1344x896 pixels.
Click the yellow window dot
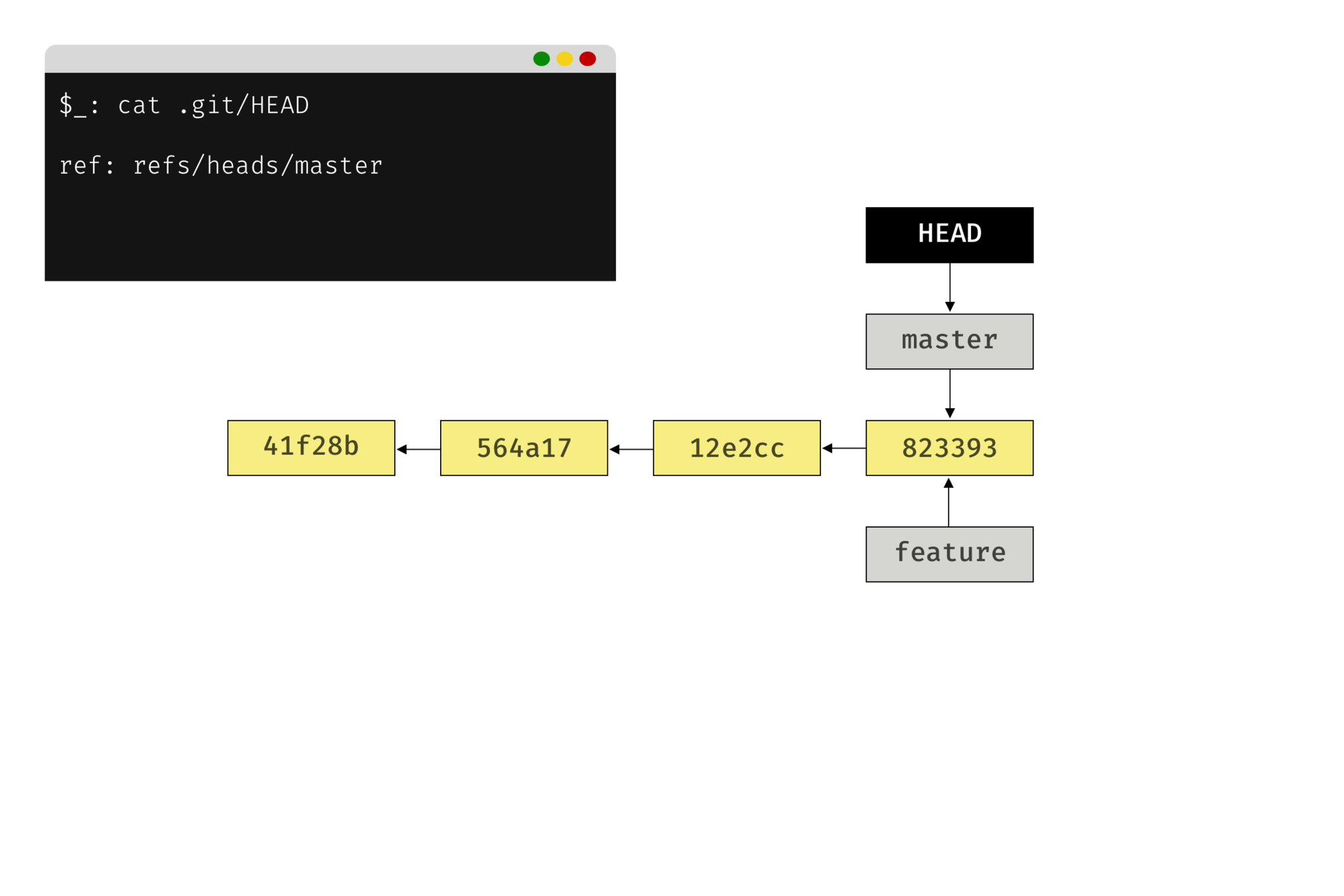(x=564, y=59)
